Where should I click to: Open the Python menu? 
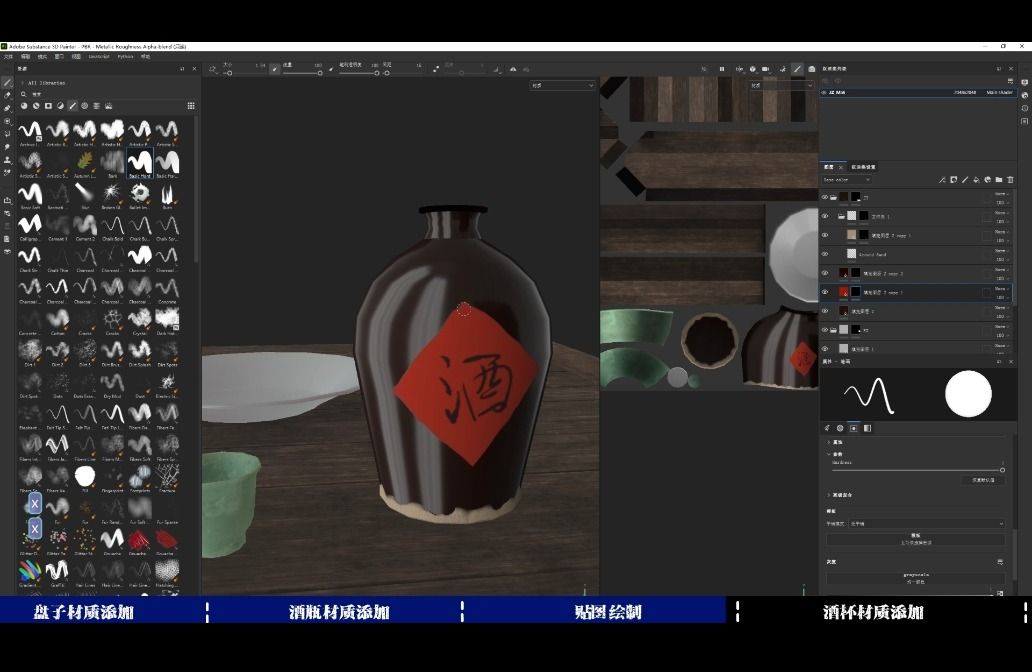pos(125,57)
